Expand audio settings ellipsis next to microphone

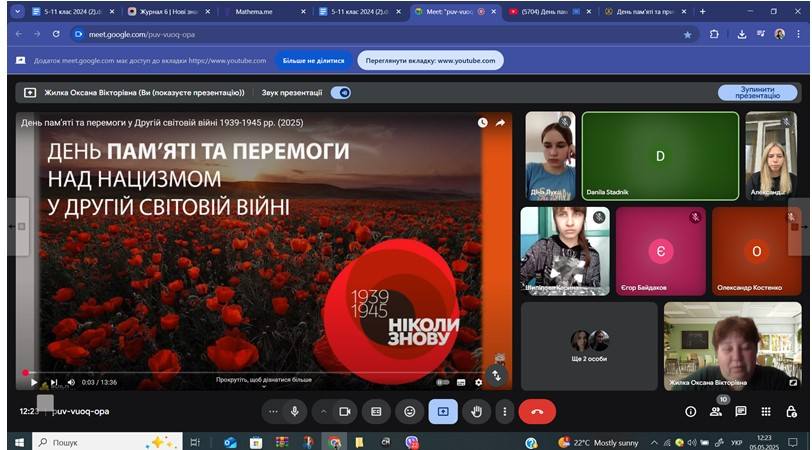(x=274, y=411)
